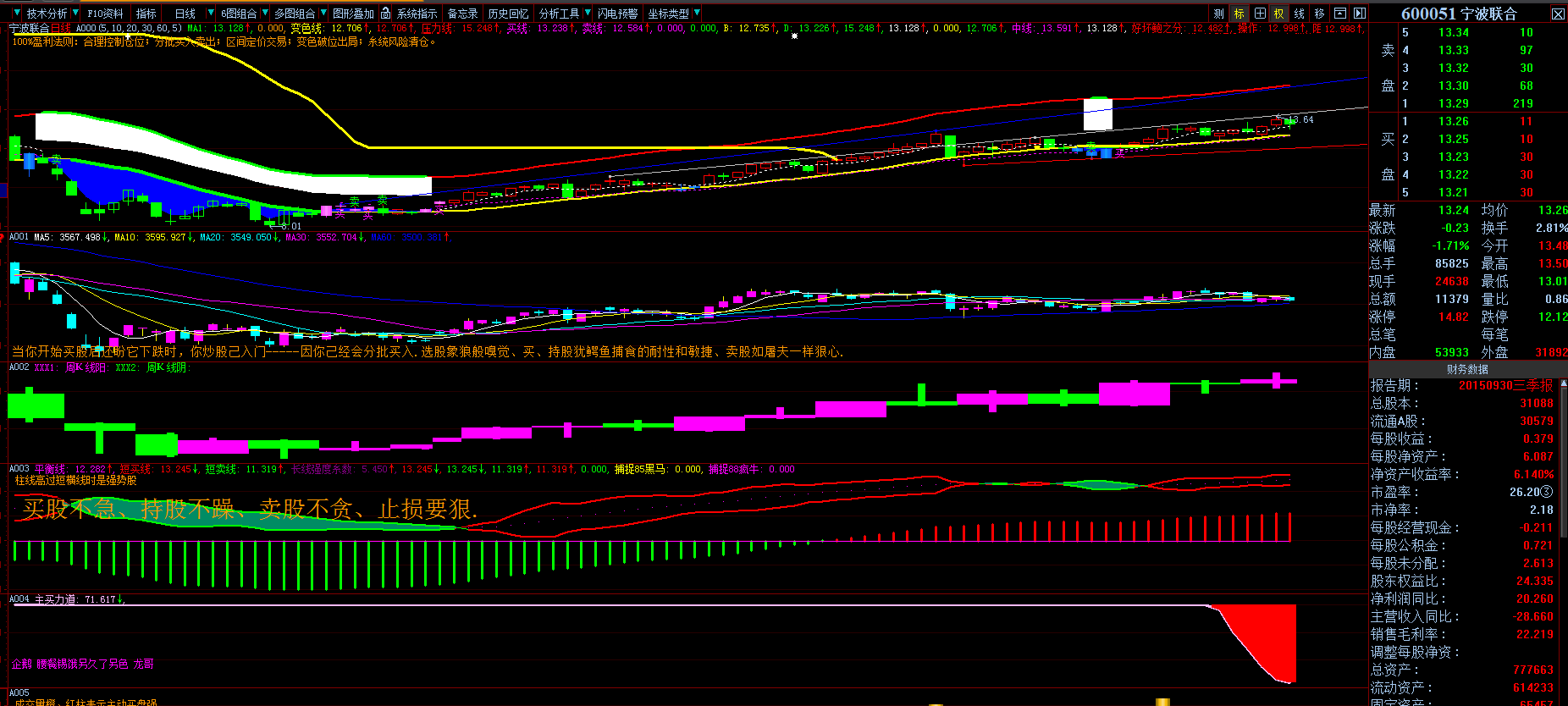
Task: Open the F10资料 page
Action: tap(106, 13)
